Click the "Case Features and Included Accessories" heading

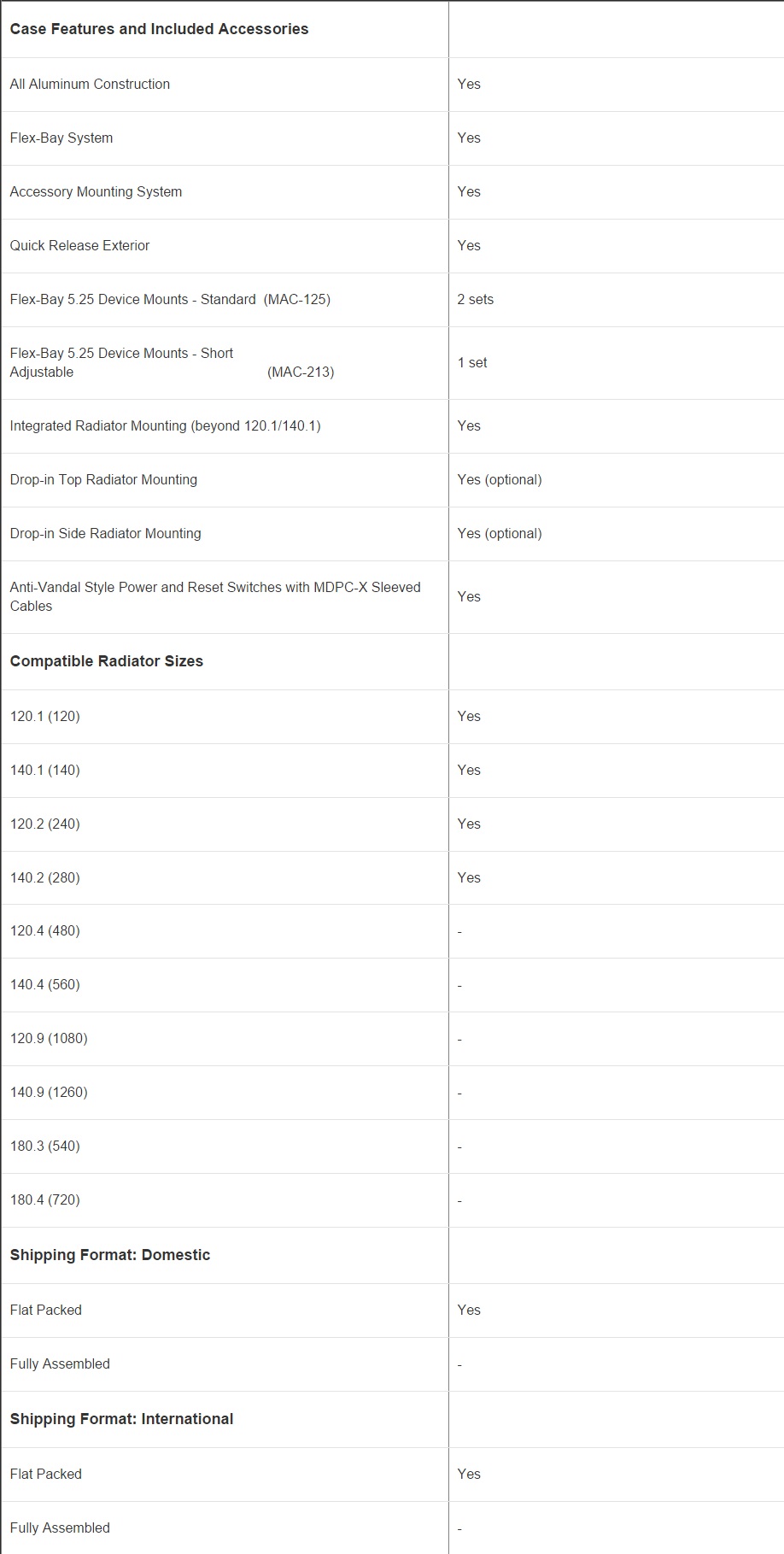pos(159,29)
